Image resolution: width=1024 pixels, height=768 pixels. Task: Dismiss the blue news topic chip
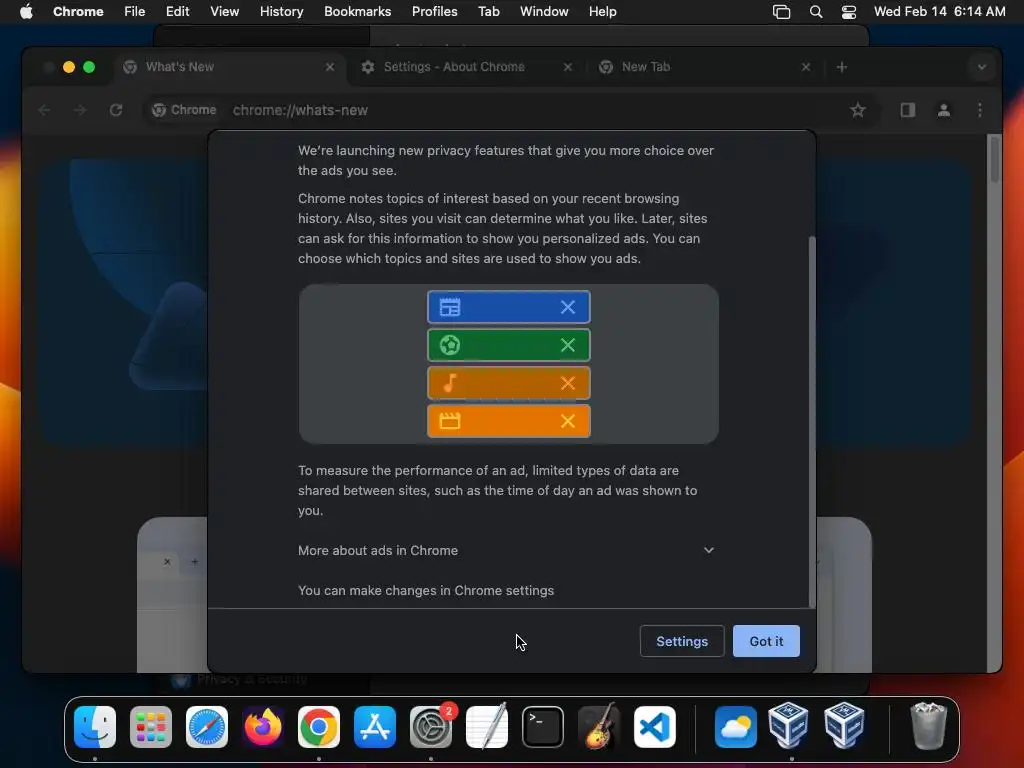click(568, 307)
